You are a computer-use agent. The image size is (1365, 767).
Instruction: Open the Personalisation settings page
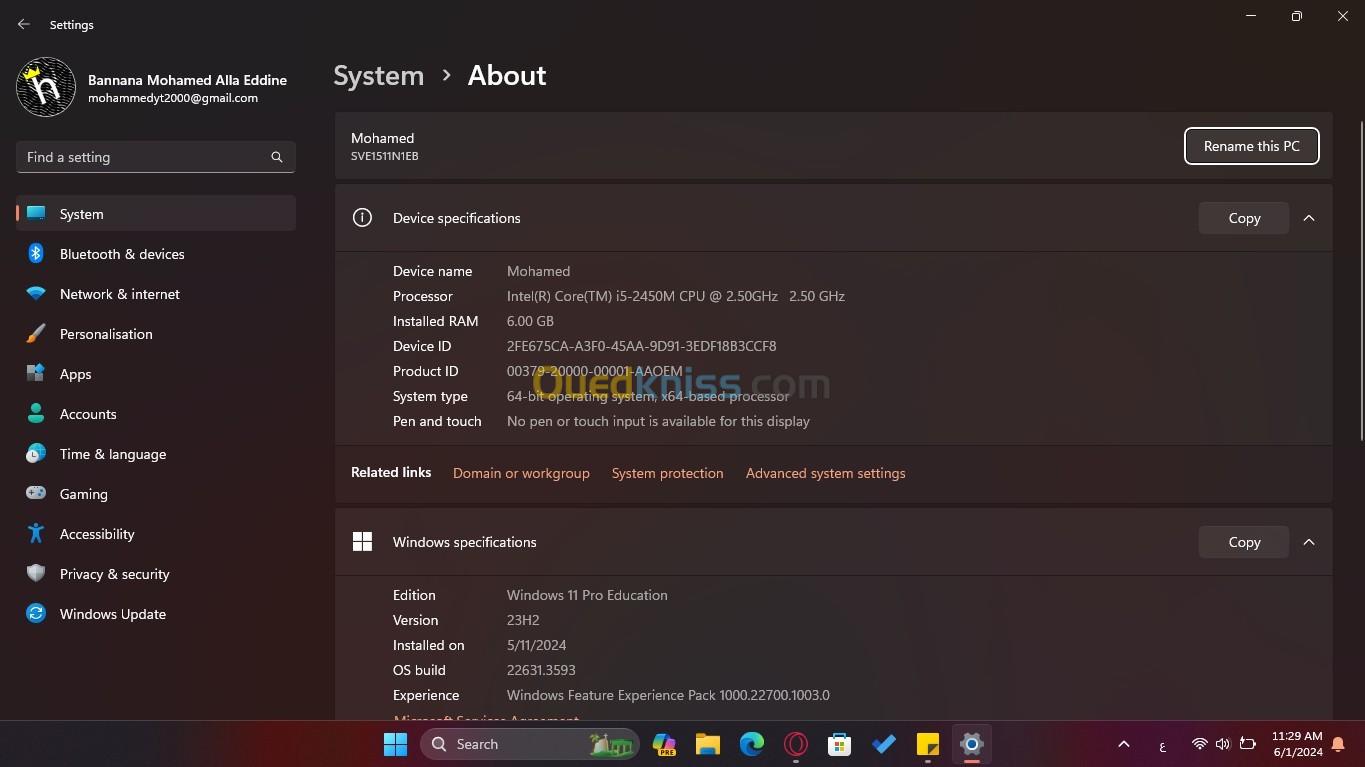tap(156, 334)
